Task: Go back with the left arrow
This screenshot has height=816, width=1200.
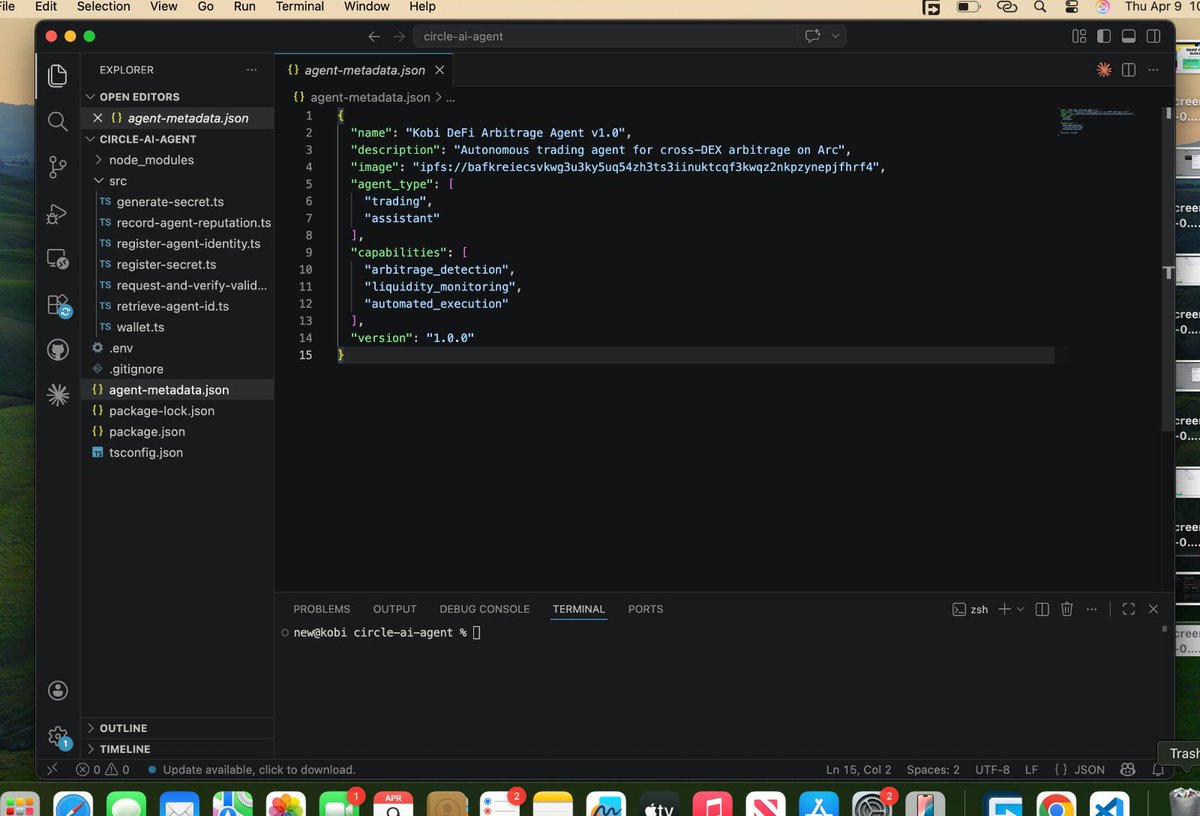Action: click(374, 36)
